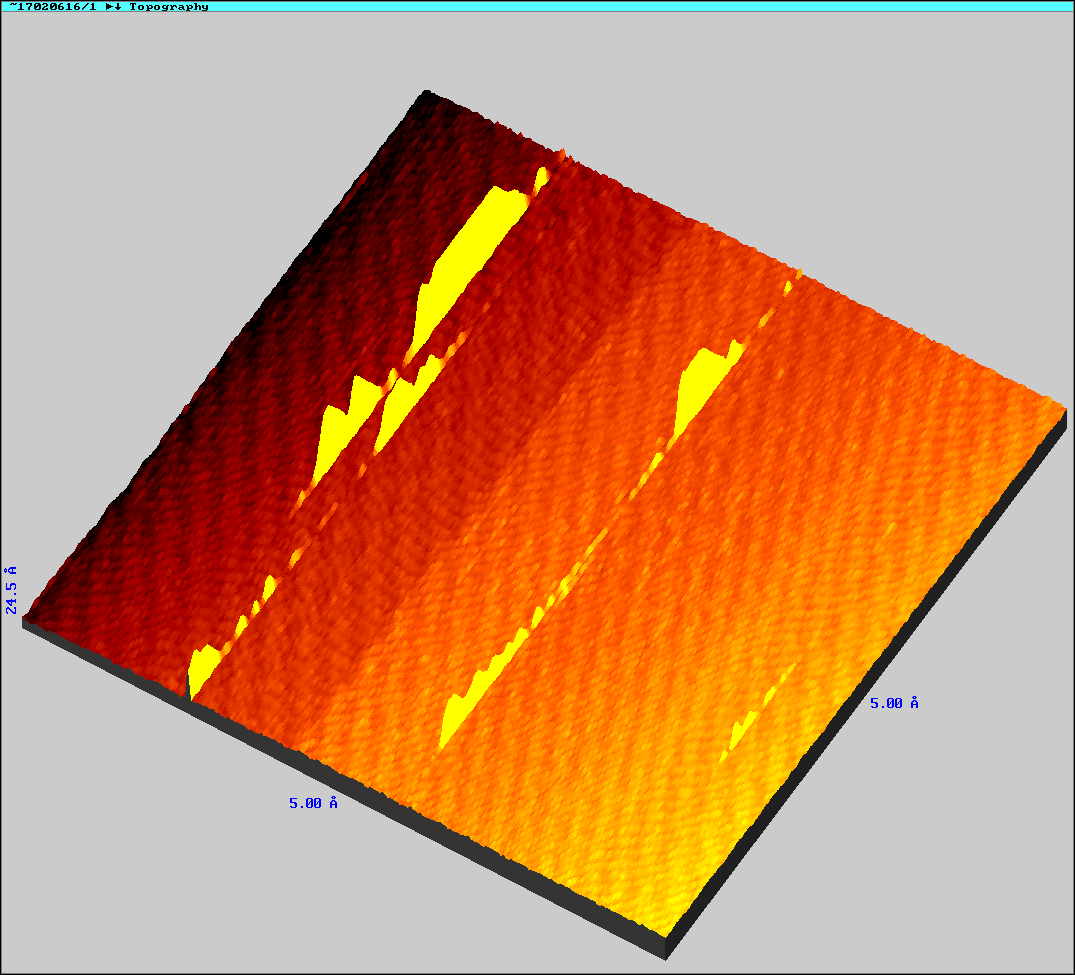Select the small yellow peak on the rightmost ridge
The width and height of the screenshot is (1075, 975).
745,725
